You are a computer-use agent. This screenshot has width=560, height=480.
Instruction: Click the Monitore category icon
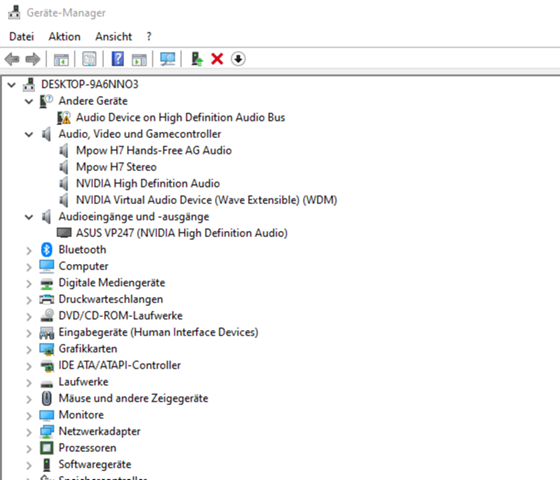(46, 415)
